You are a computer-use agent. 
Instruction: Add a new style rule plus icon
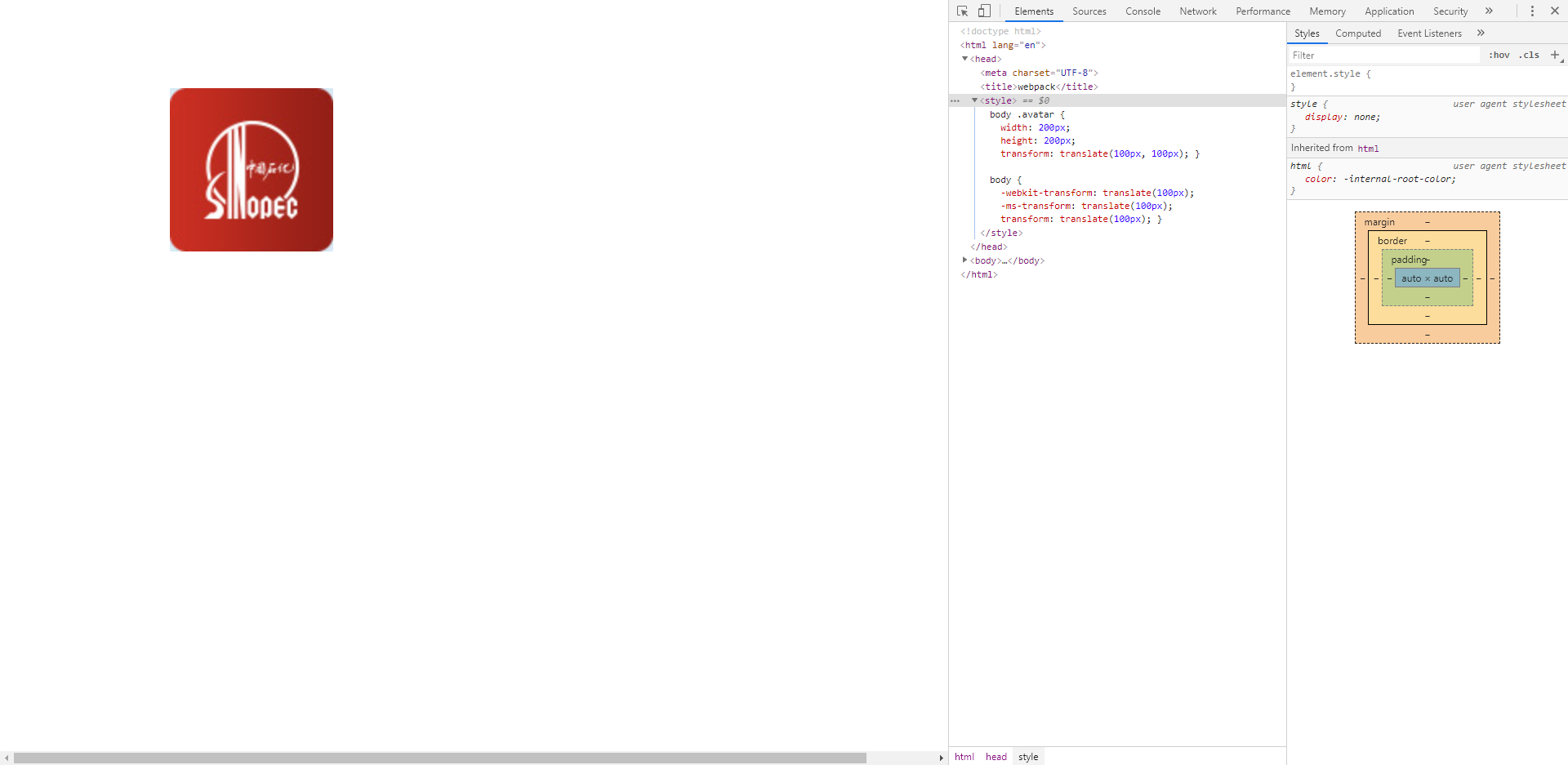click(x=1555, y=56)
